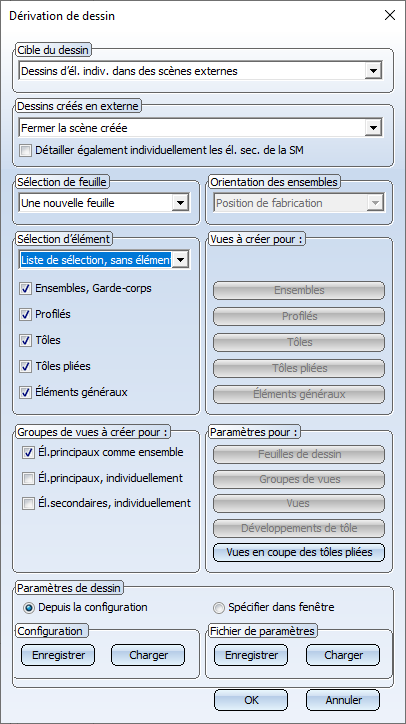Click Enregistrer under Configuration
The width and height of the screenshot is (406, 724).
[58, 655]
